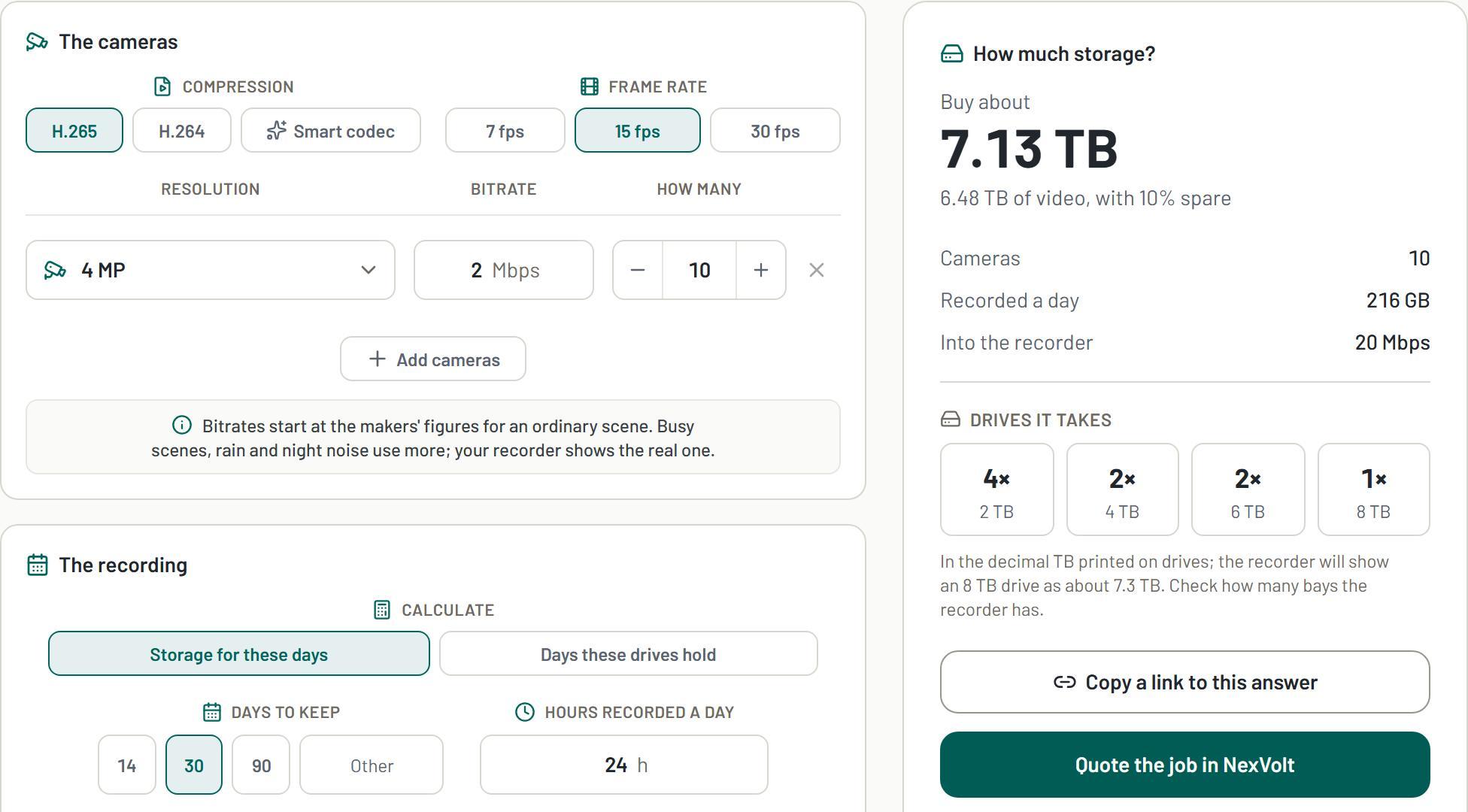This screenshot has width=1468, height=812.
Task: Click the sparkle icon in Smart codec
Action: pos(276,131)
